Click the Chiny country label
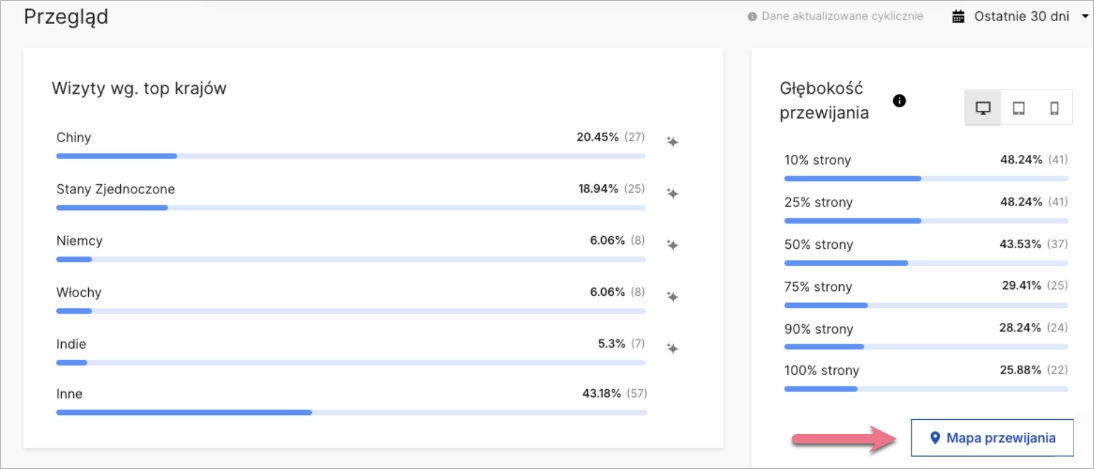Image resolution: width=1094 pixels, height=469 pixels. [x=75, y=137]
